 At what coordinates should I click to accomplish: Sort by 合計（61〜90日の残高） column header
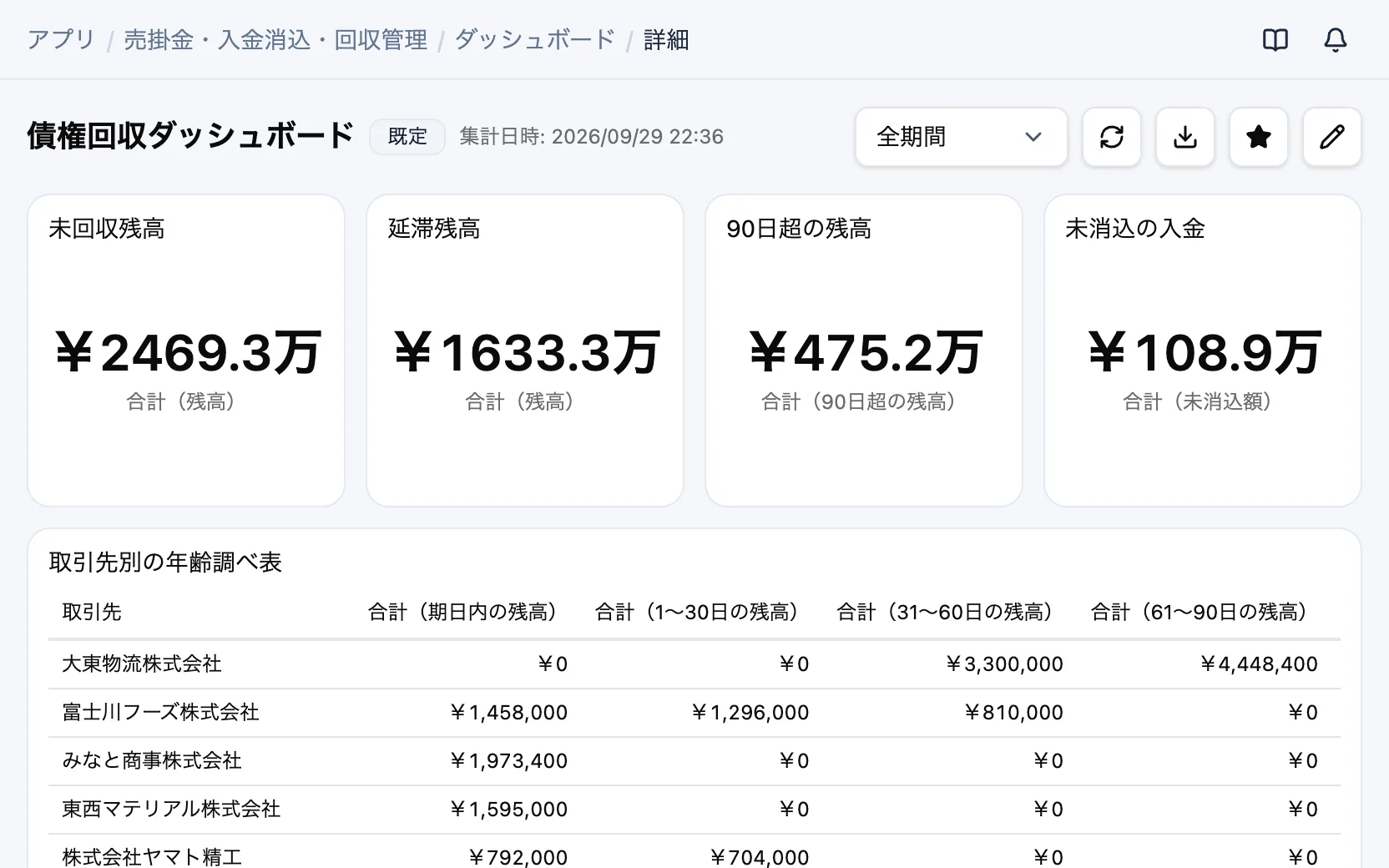point(1204,613)
